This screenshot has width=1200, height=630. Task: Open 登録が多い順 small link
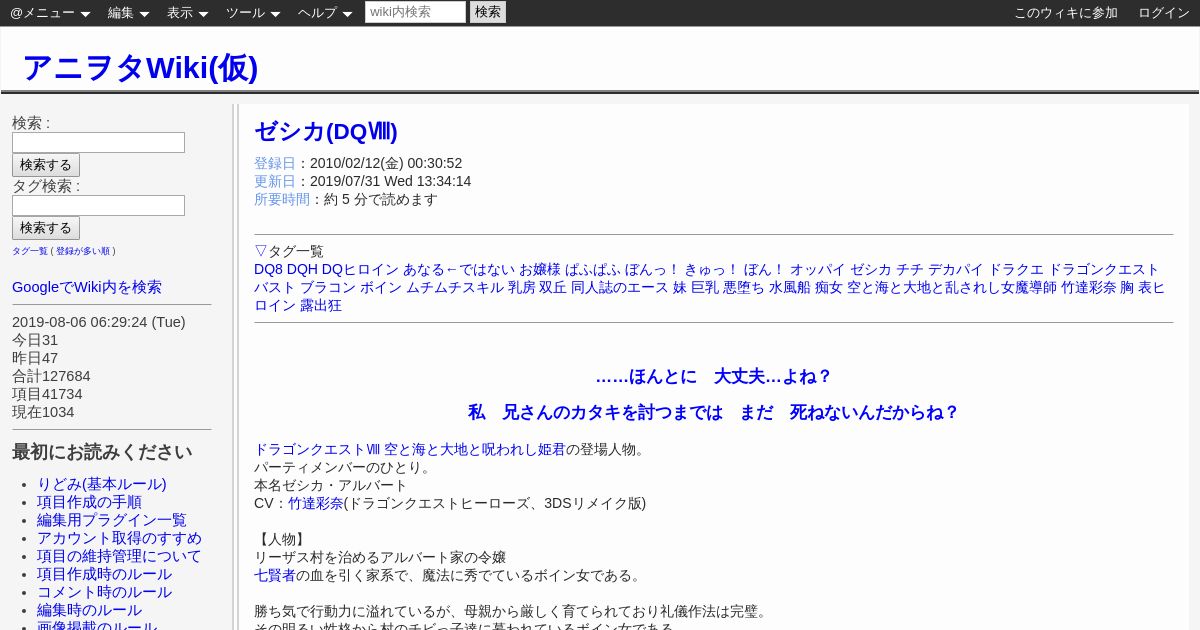[83, 251]
